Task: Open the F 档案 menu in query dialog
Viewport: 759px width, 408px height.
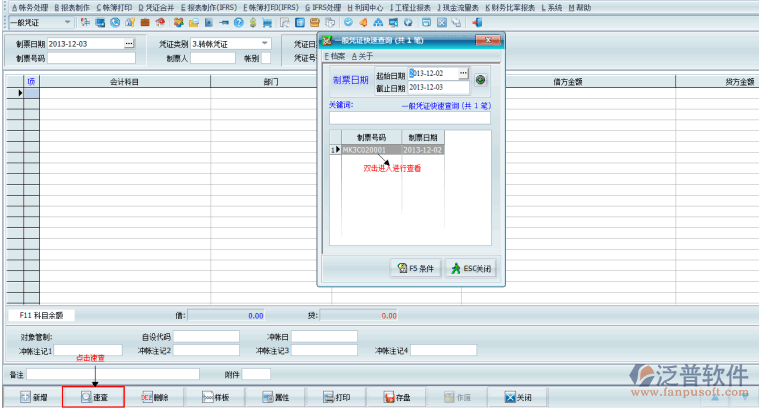Action: (x=334, y=56)
